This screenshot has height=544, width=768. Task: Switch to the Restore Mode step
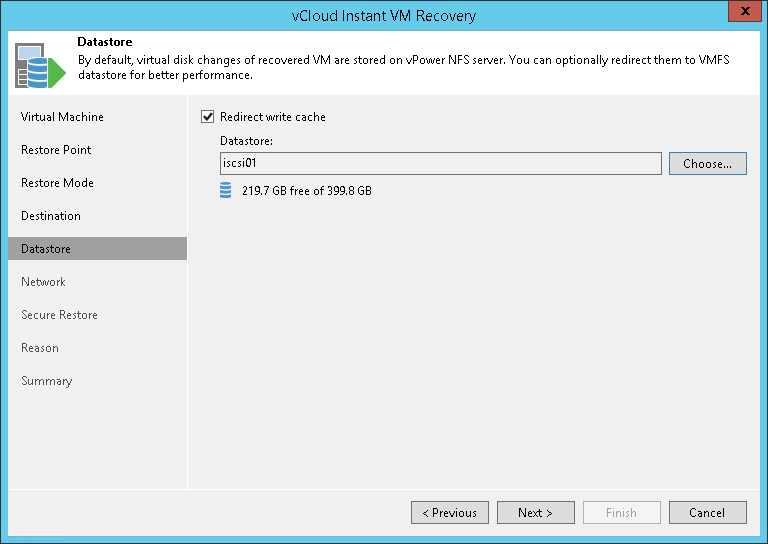click(x=57, y=183)
